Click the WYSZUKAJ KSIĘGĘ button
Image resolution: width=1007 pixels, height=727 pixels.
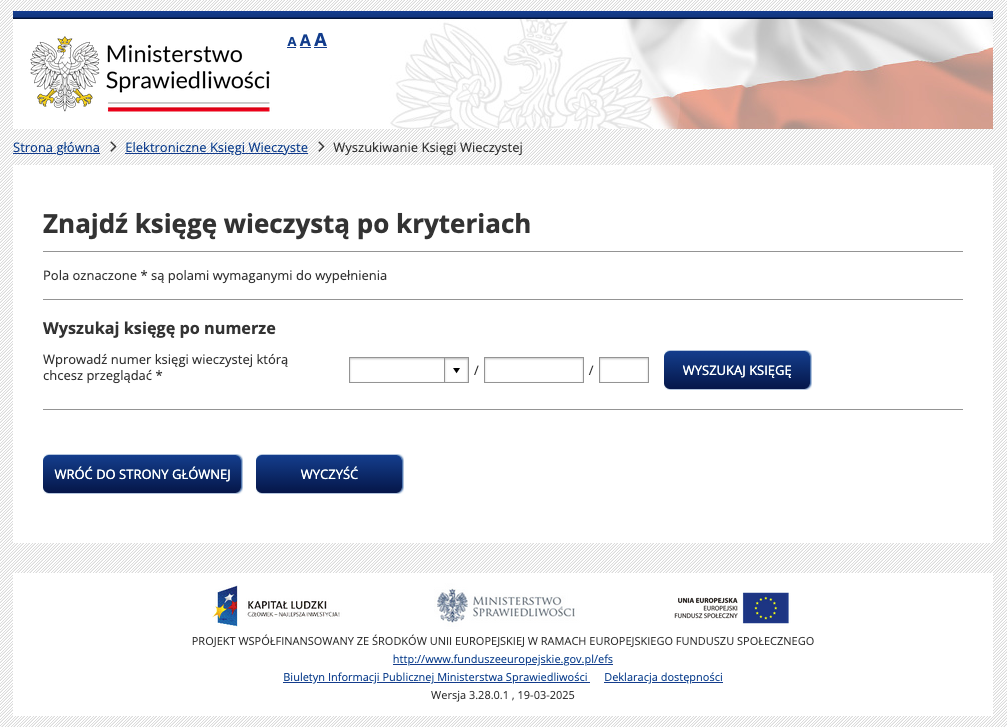(x=737, y=370)
